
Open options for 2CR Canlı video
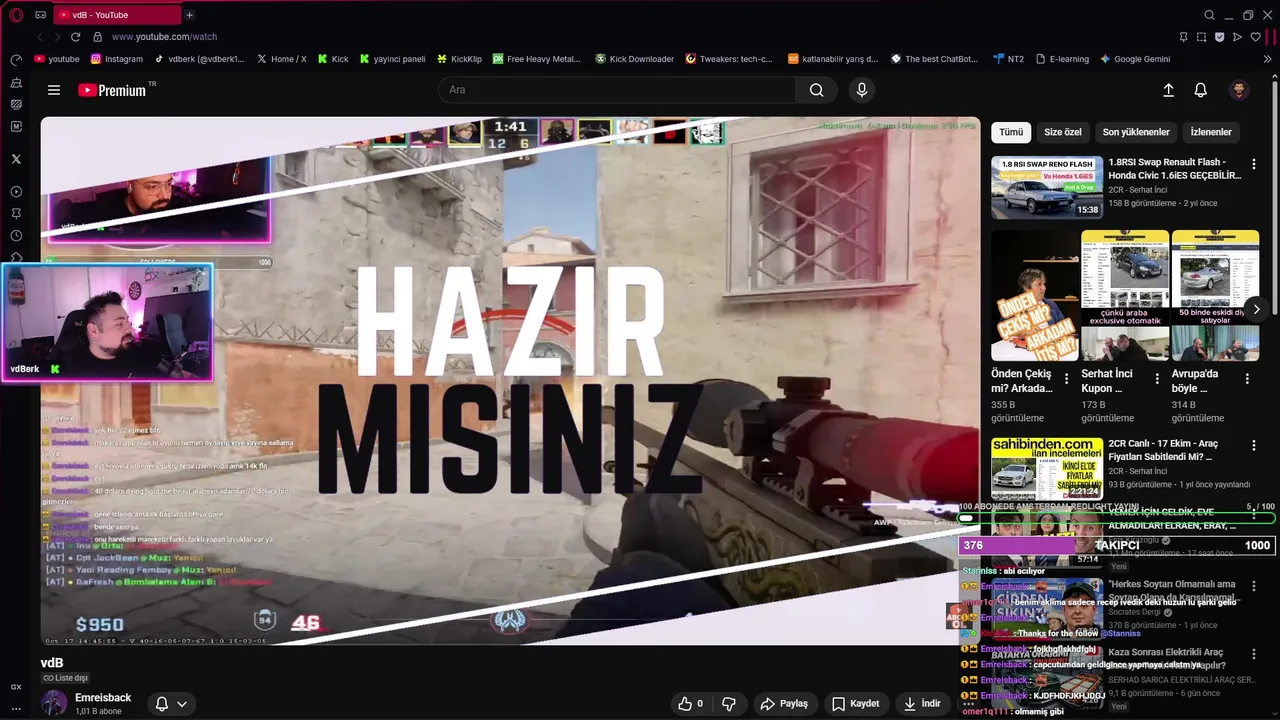pyautogui.click(x=1254, y=445)
